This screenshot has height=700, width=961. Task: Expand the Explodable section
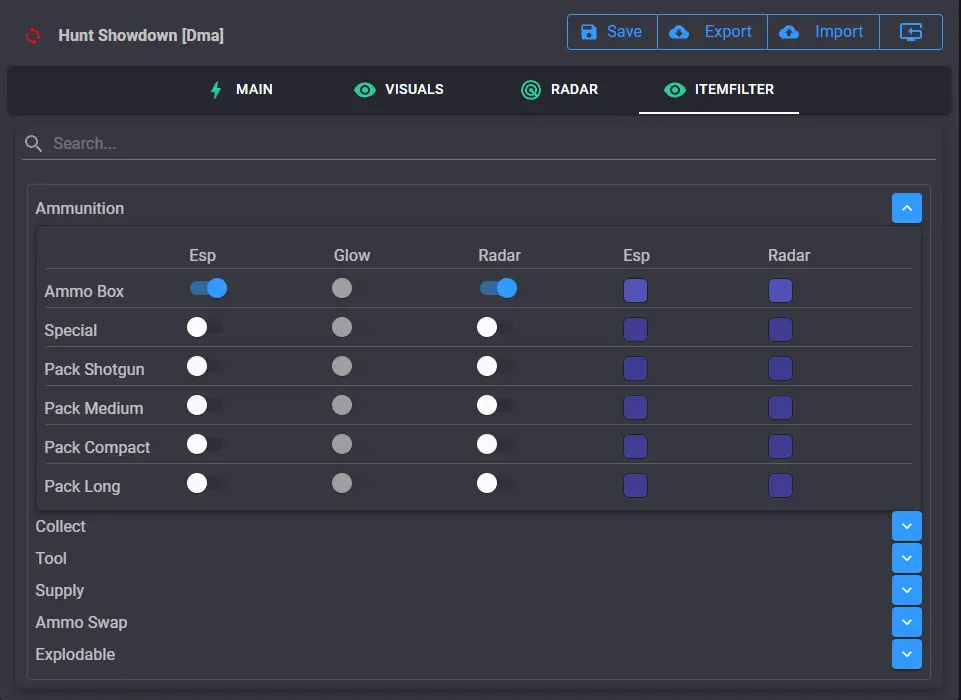pyautogui.click(x=906, y=654)
